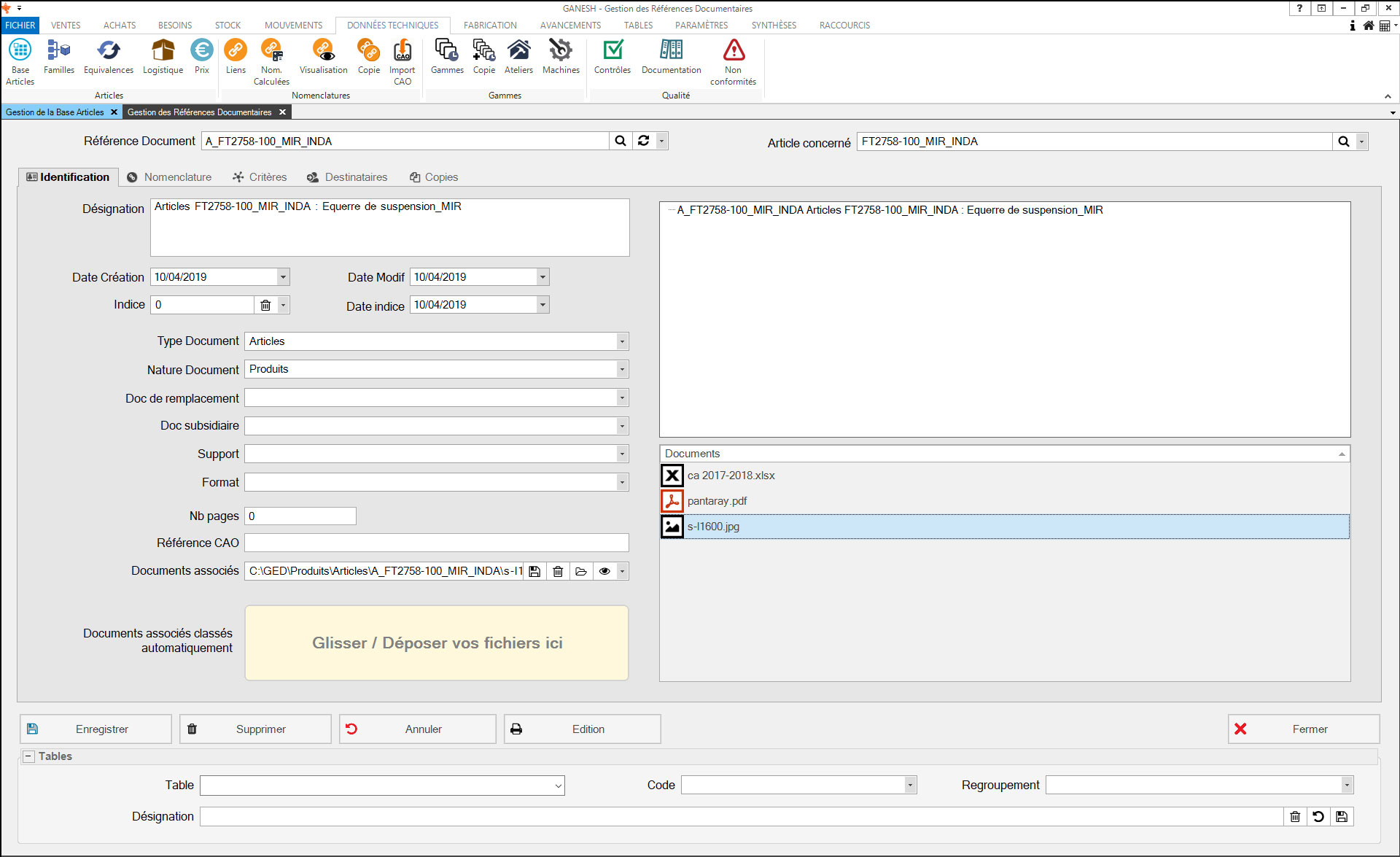Collapse the Tables section
Screen dimensions: 1400x857
(x=28, y=756)
